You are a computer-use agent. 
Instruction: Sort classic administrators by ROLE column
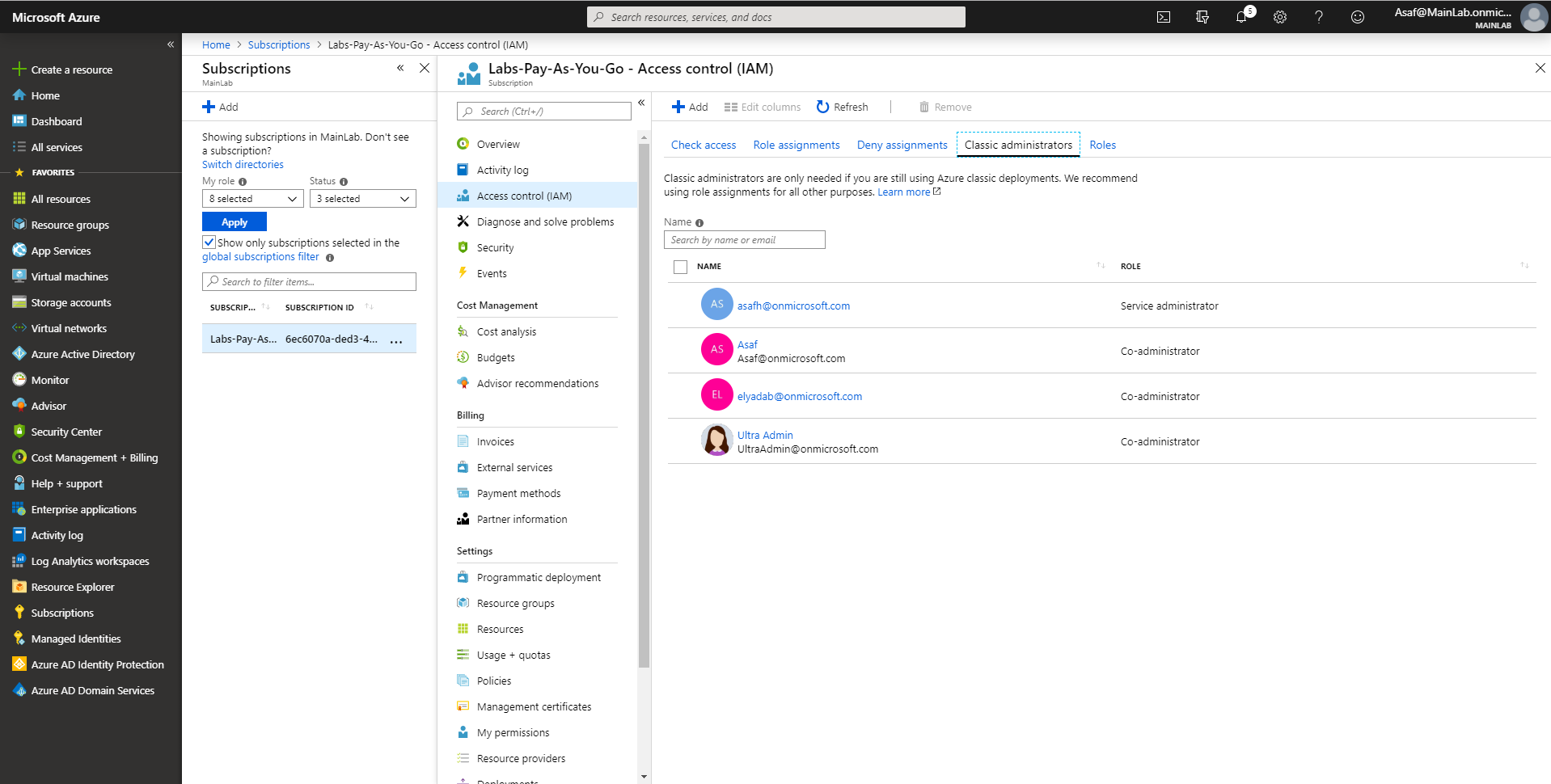(1524, 265)
